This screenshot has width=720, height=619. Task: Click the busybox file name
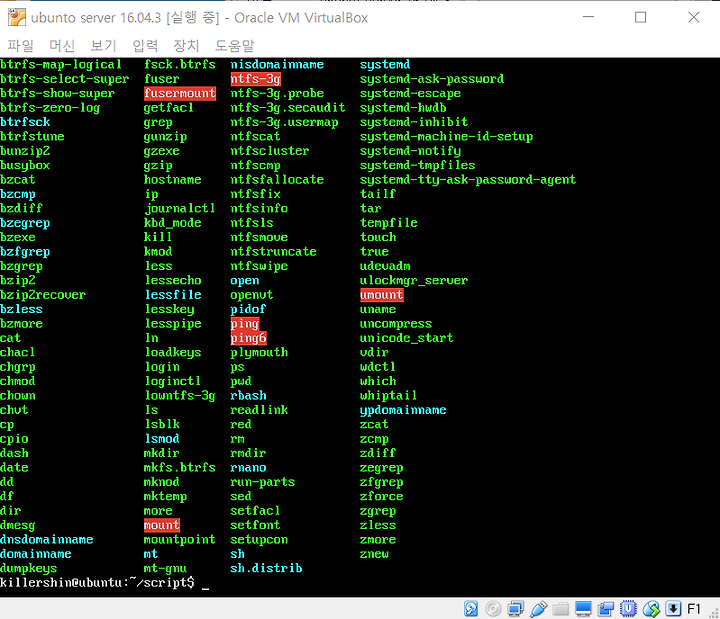[x=25, y=165]
